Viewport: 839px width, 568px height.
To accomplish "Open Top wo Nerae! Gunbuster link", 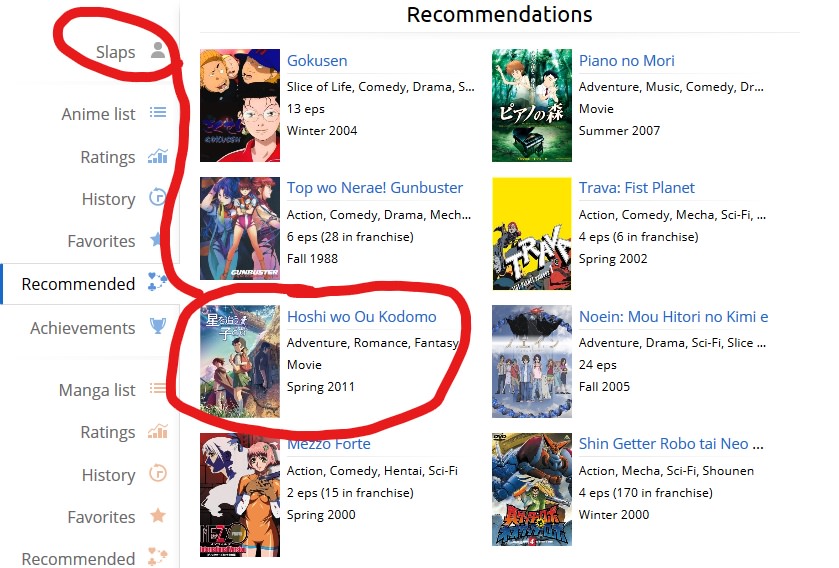I will point(375,188).
